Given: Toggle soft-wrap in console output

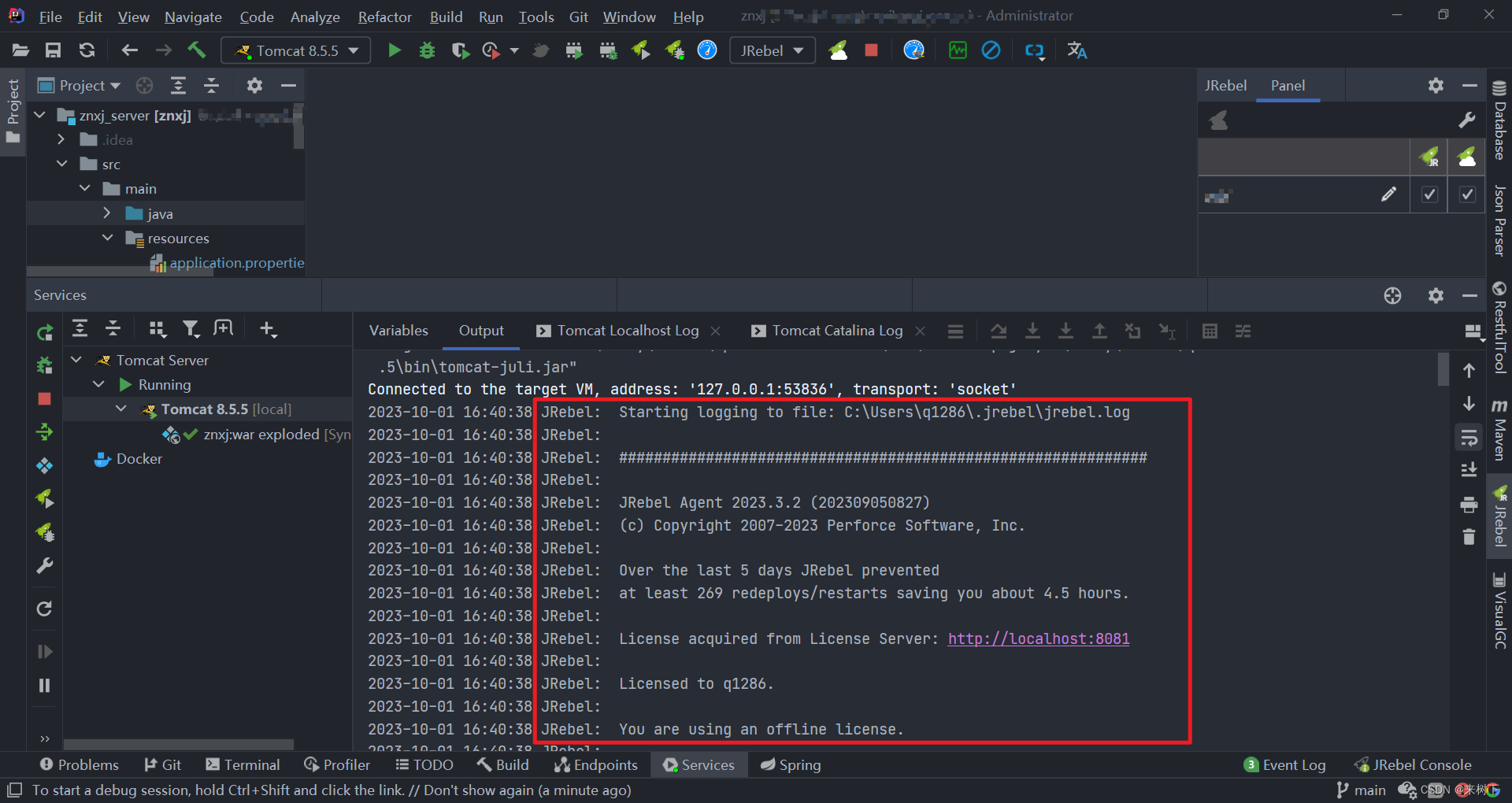Looking at the screenshot, I should 1469,438.
